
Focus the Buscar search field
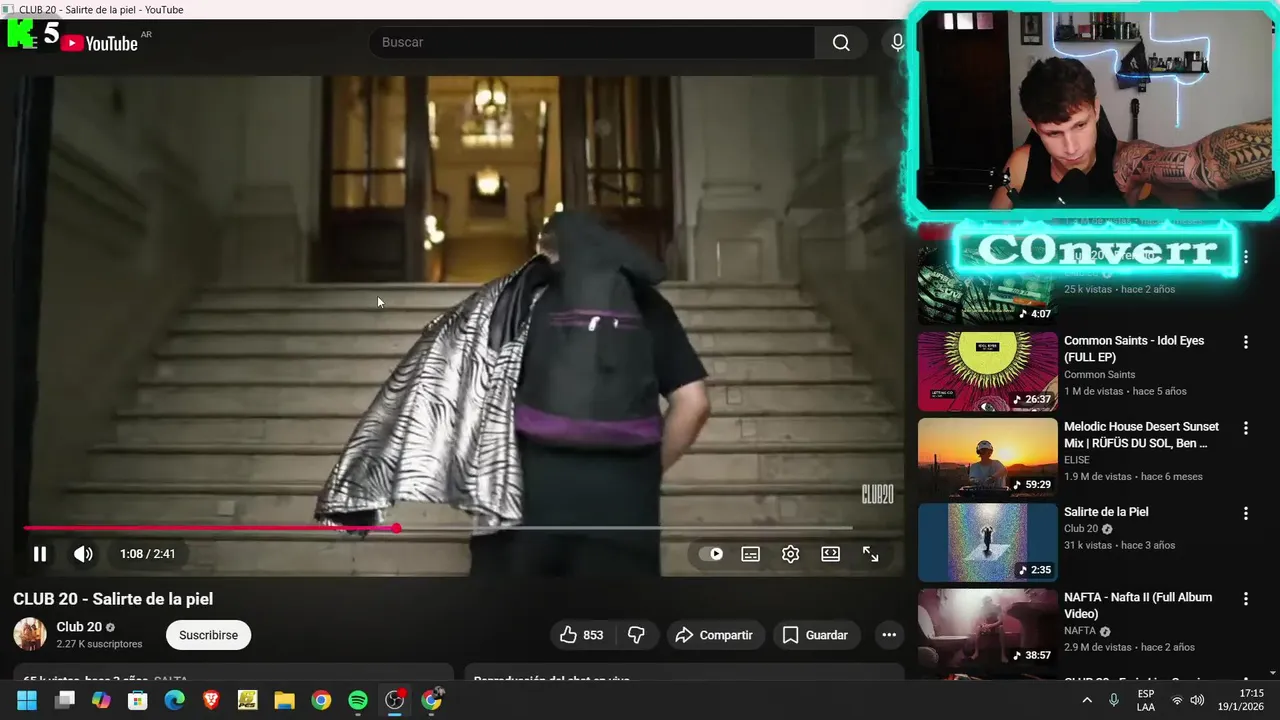(592, 42)
